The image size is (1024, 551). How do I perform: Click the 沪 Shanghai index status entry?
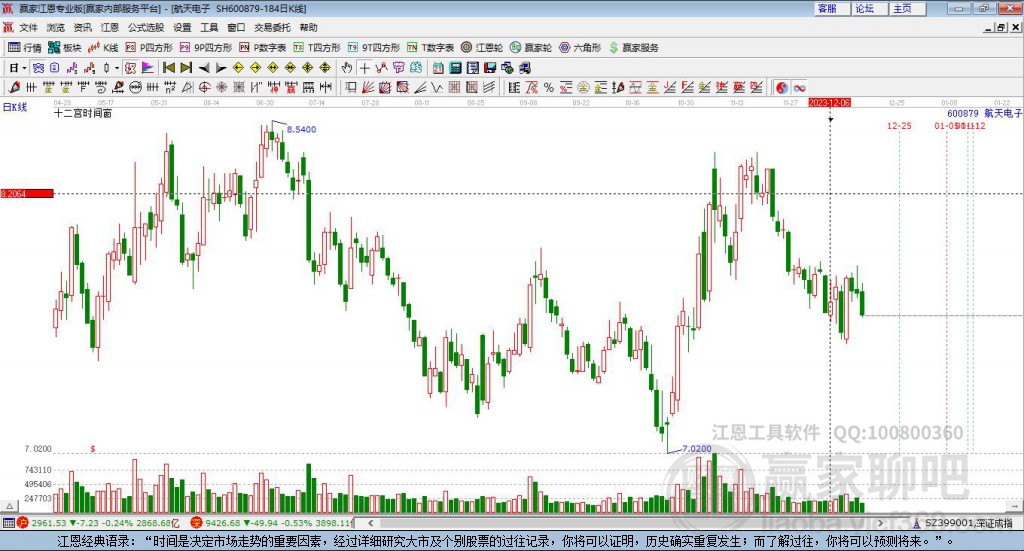pyautogui.click(x=98, y=523)
